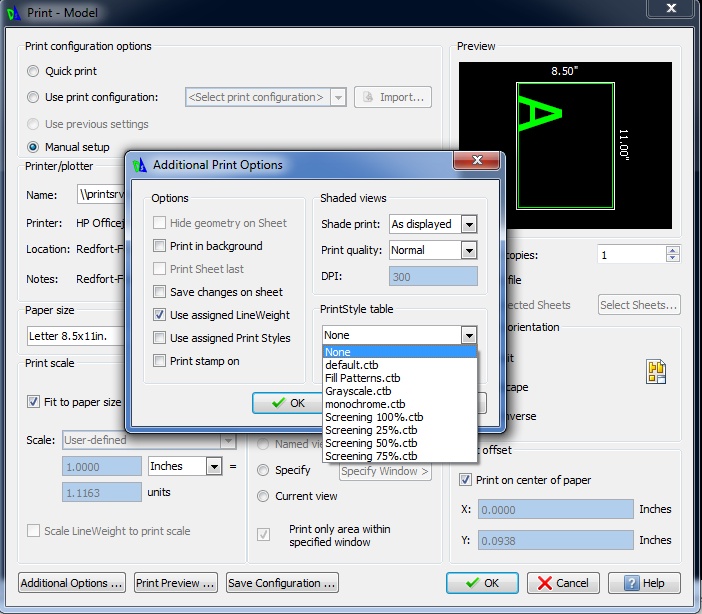Click the printer Name field

(x=101, y=194)
